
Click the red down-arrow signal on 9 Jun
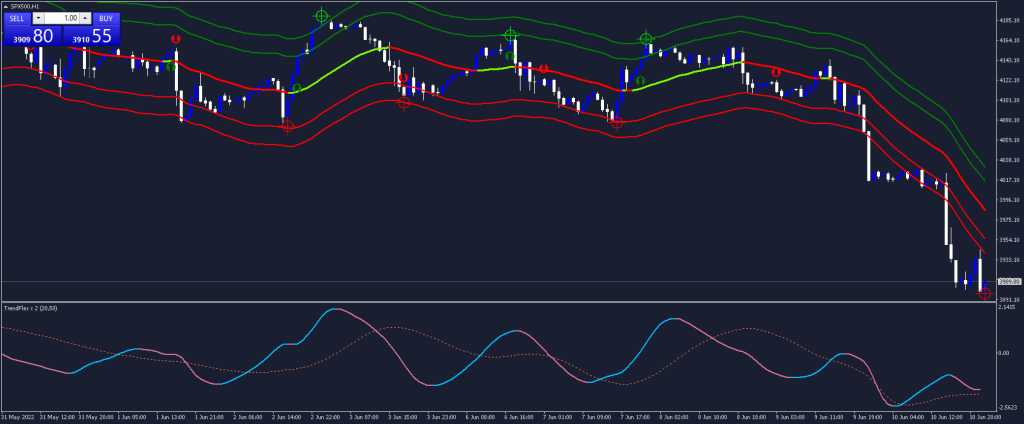pyautogui.click(x=775, y=72)
